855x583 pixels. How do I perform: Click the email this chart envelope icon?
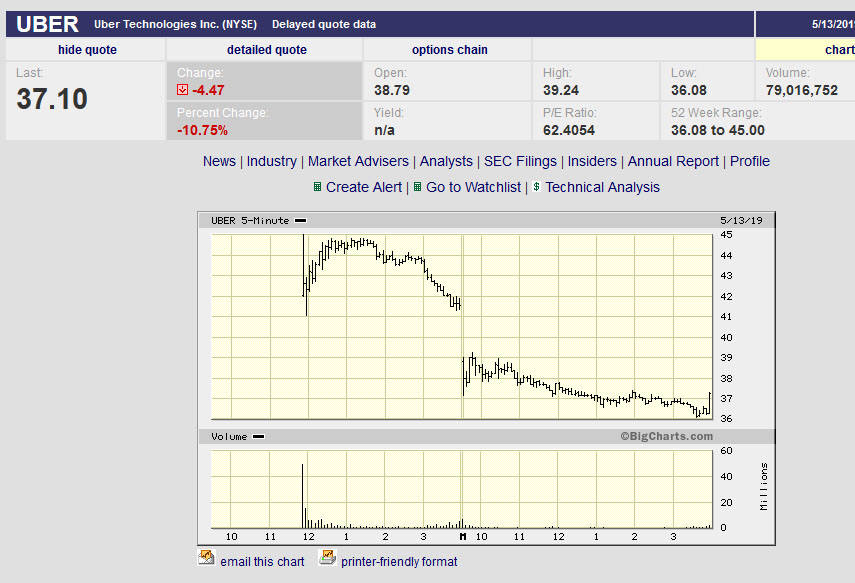click(206, 557)
